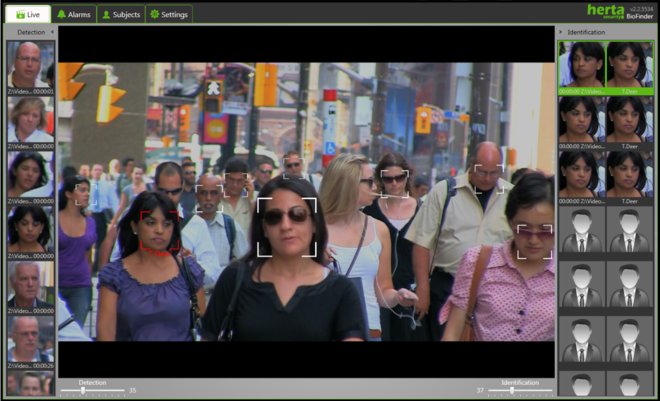Image resolution: width=660 pixels, height=401 pixels.
Task: Click the herta logo
Action: [605, 10]
